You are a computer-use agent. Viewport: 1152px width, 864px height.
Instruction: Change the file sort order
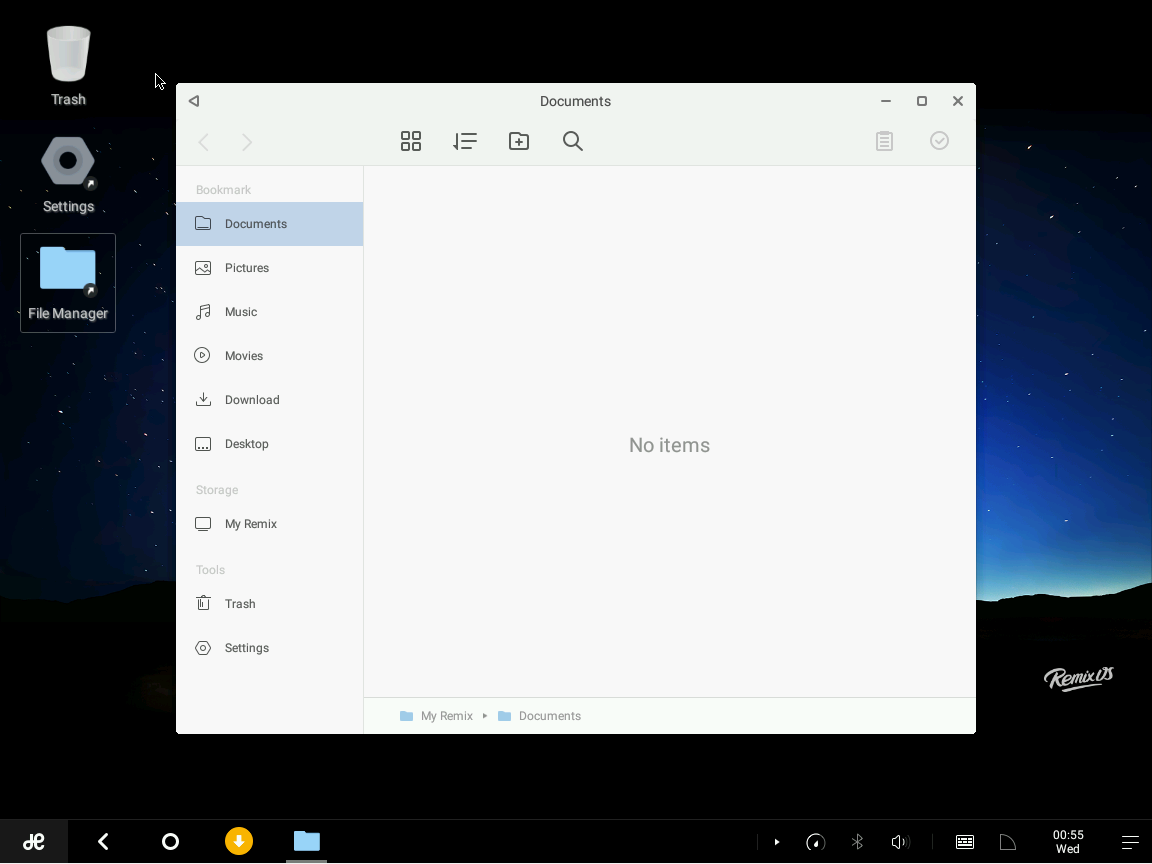(x=465, y=141)
